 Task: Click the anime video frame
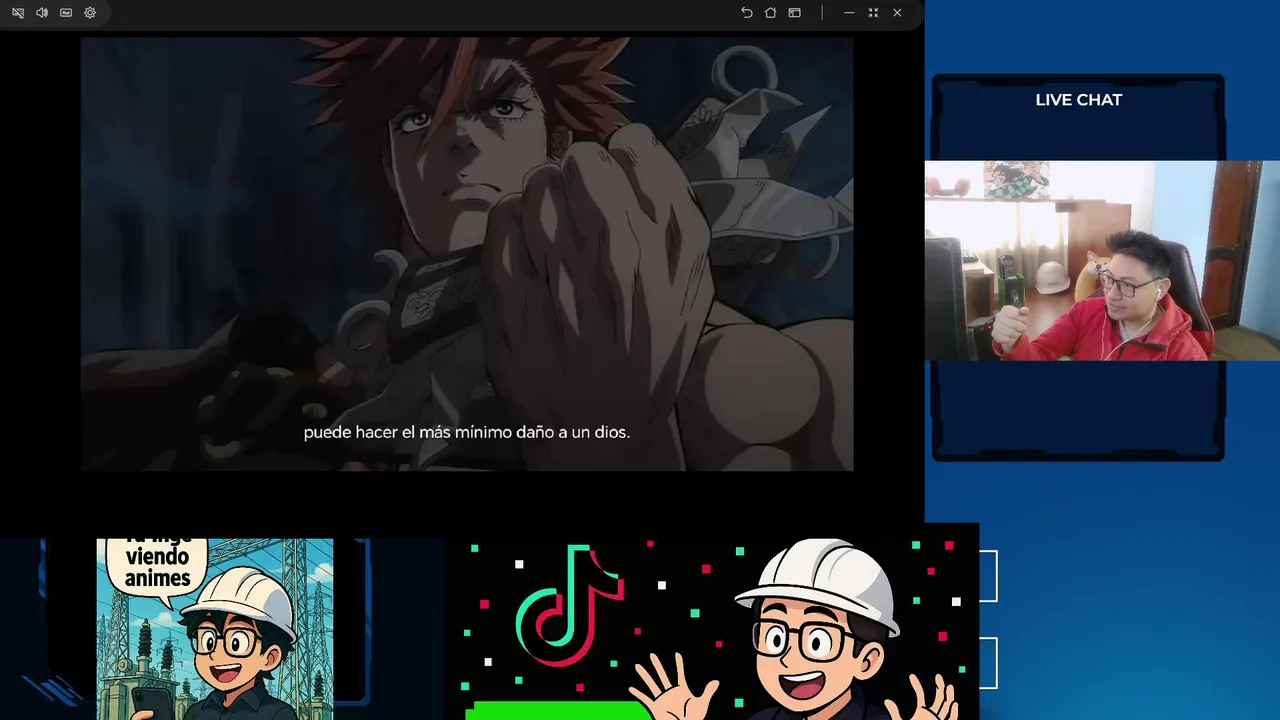pos(467,254)
